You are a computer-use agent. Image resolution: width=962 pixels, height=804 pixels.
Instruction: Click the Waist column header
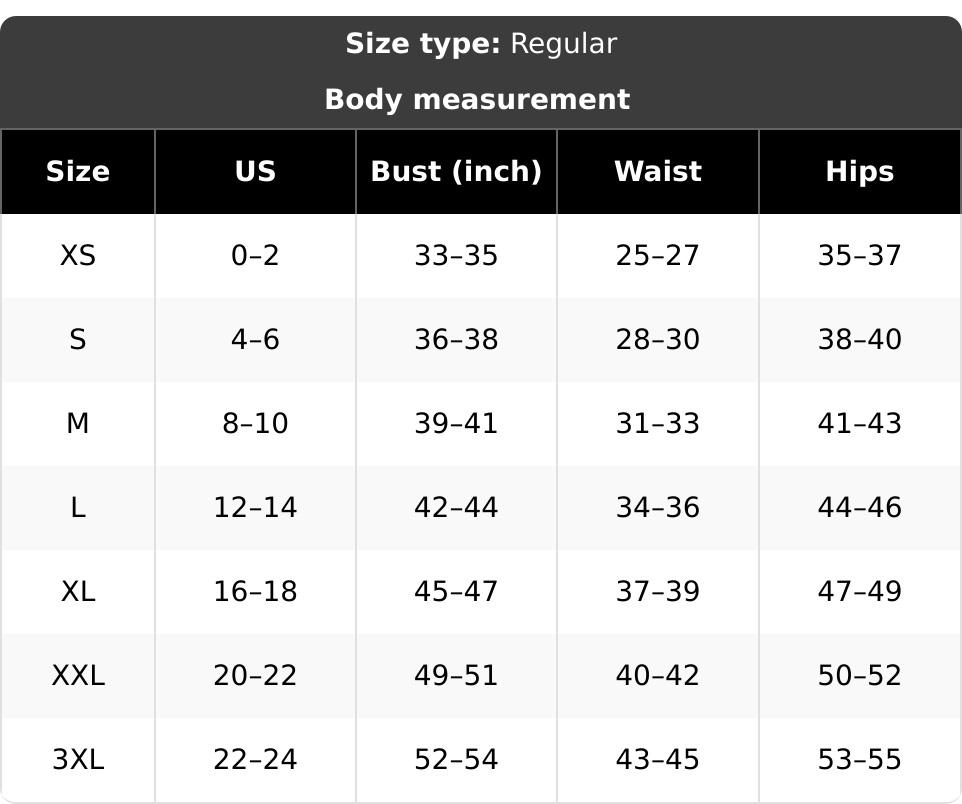[658, 171]
